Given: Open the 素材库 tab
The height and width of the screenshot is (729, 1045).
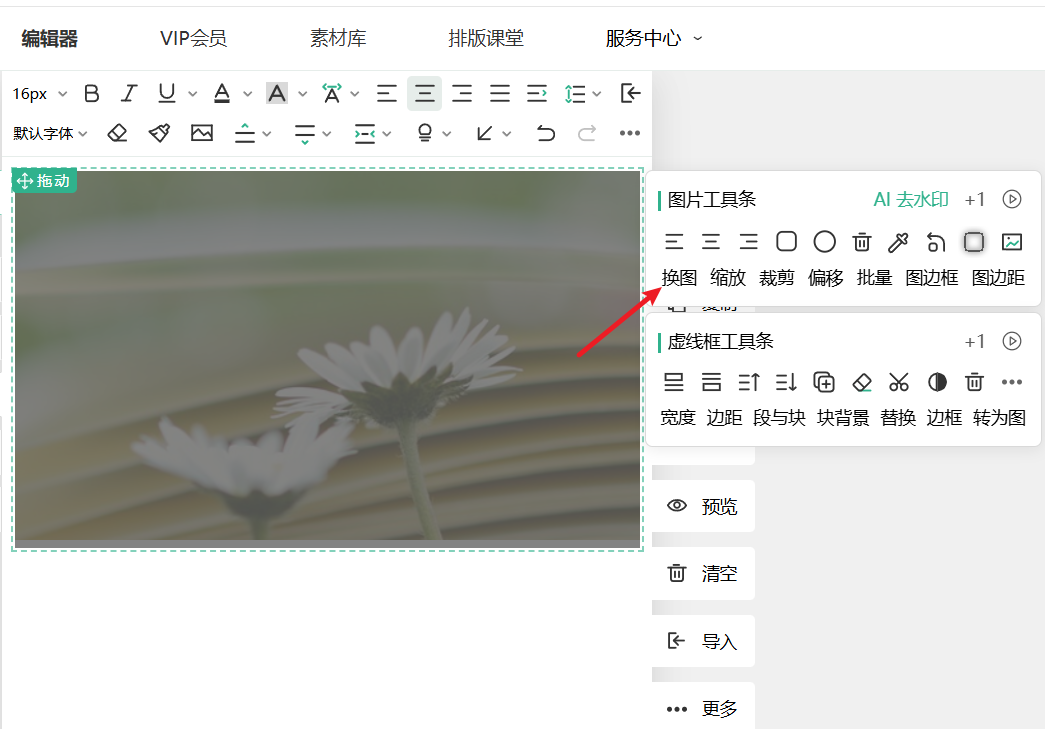Looking at the screenshot, I should (338, 39).
